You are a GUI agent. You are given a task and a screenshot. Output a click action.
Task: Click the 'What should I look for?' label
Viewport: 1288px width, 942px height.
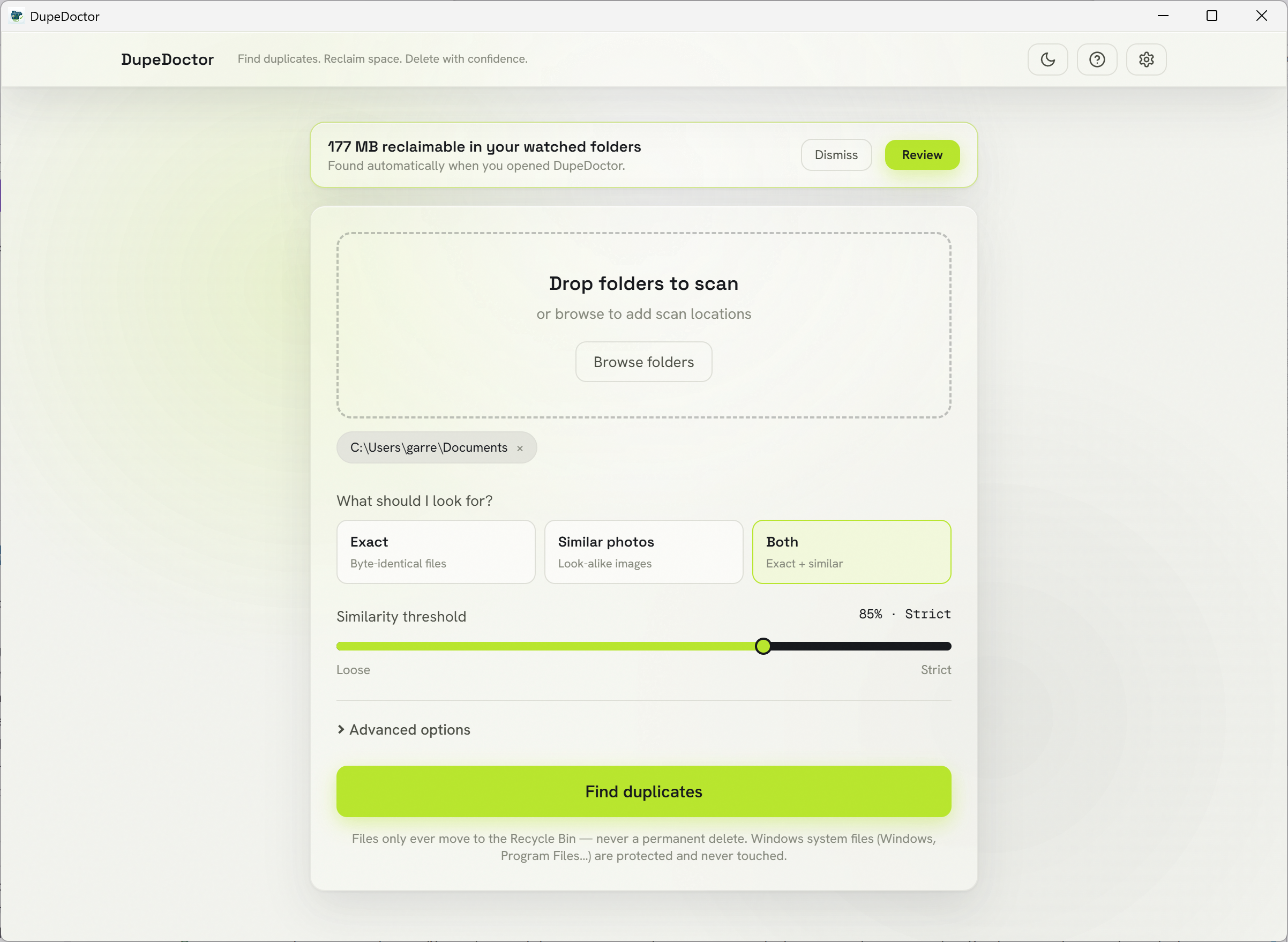[415, 500]
